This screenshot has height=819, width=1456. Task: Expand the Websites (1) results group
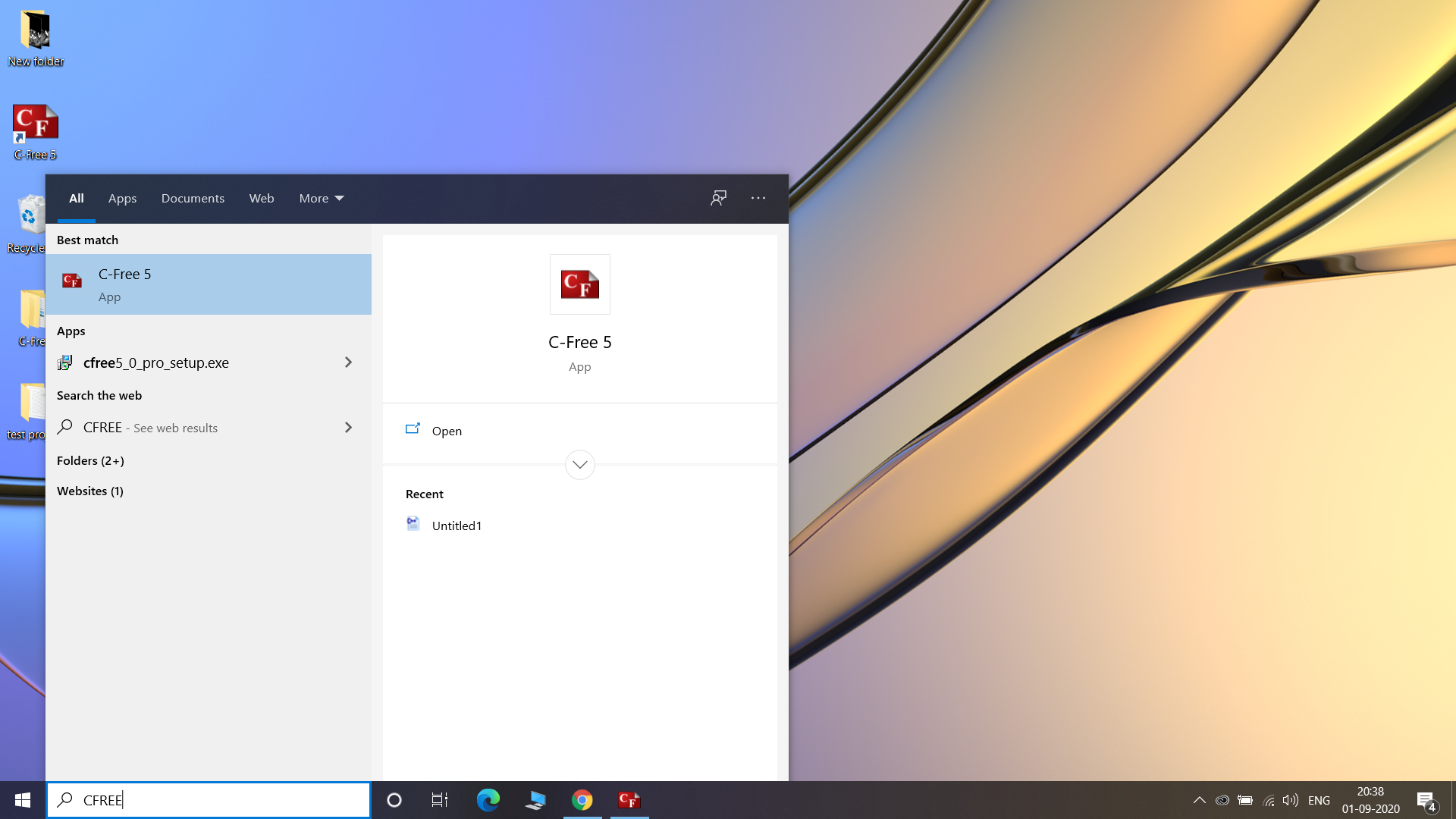(90, 491)
